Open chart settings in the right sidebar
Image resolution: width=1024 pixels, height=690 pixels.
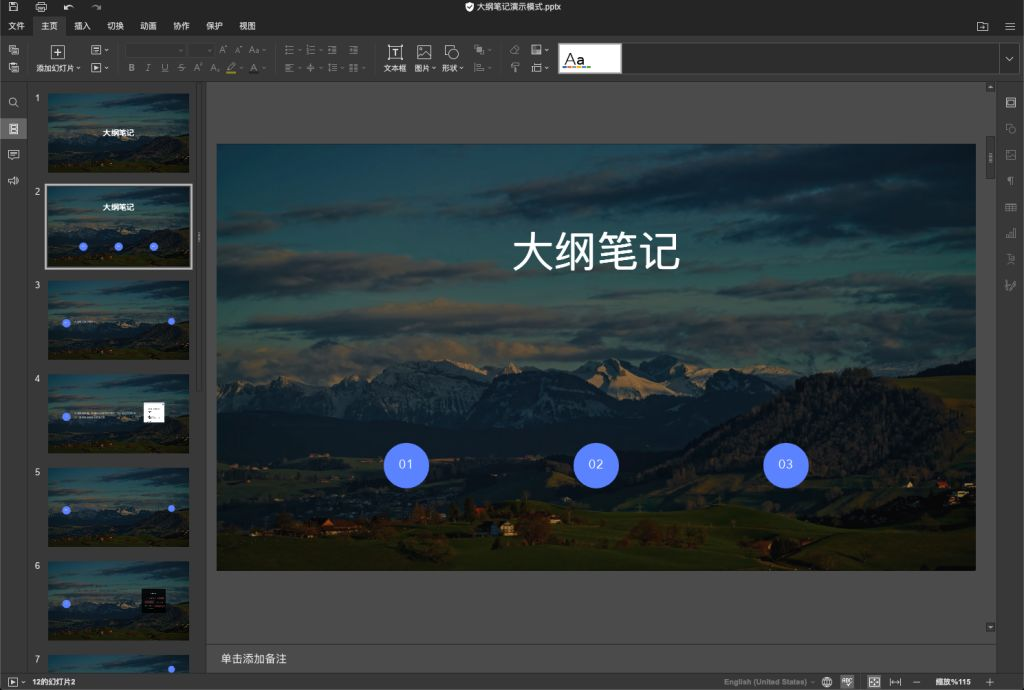pyautogui.click(x=1010, y=233)
